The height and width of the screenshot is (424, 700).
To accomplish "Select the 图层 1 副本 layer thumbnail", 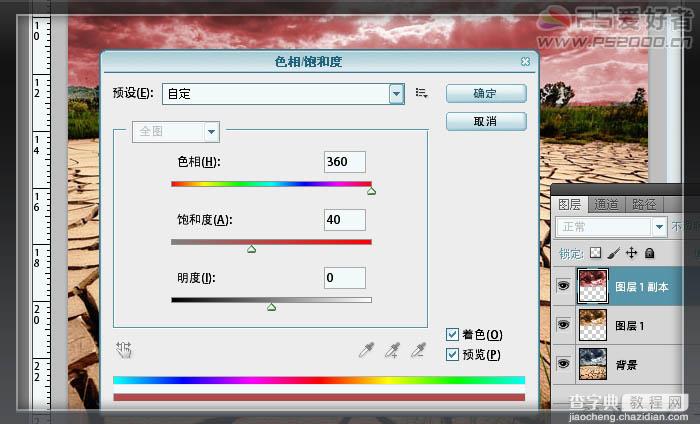I will coord(593,286).
